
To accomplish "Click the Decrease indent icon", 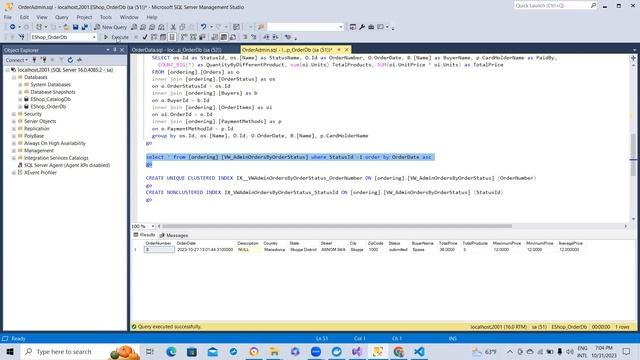I will click(x=266, y=37).
